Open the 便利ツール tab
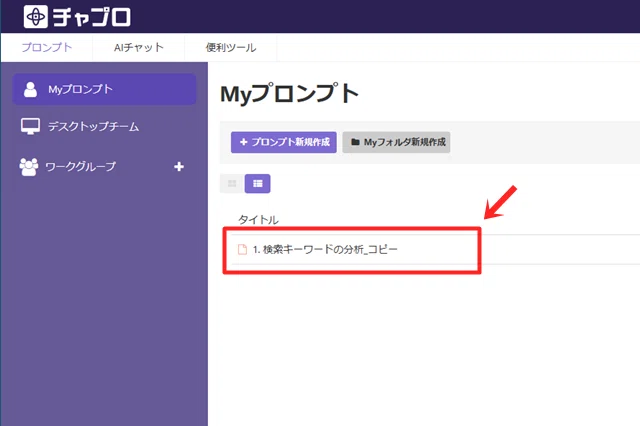640x426 pixels. (231, 48)
